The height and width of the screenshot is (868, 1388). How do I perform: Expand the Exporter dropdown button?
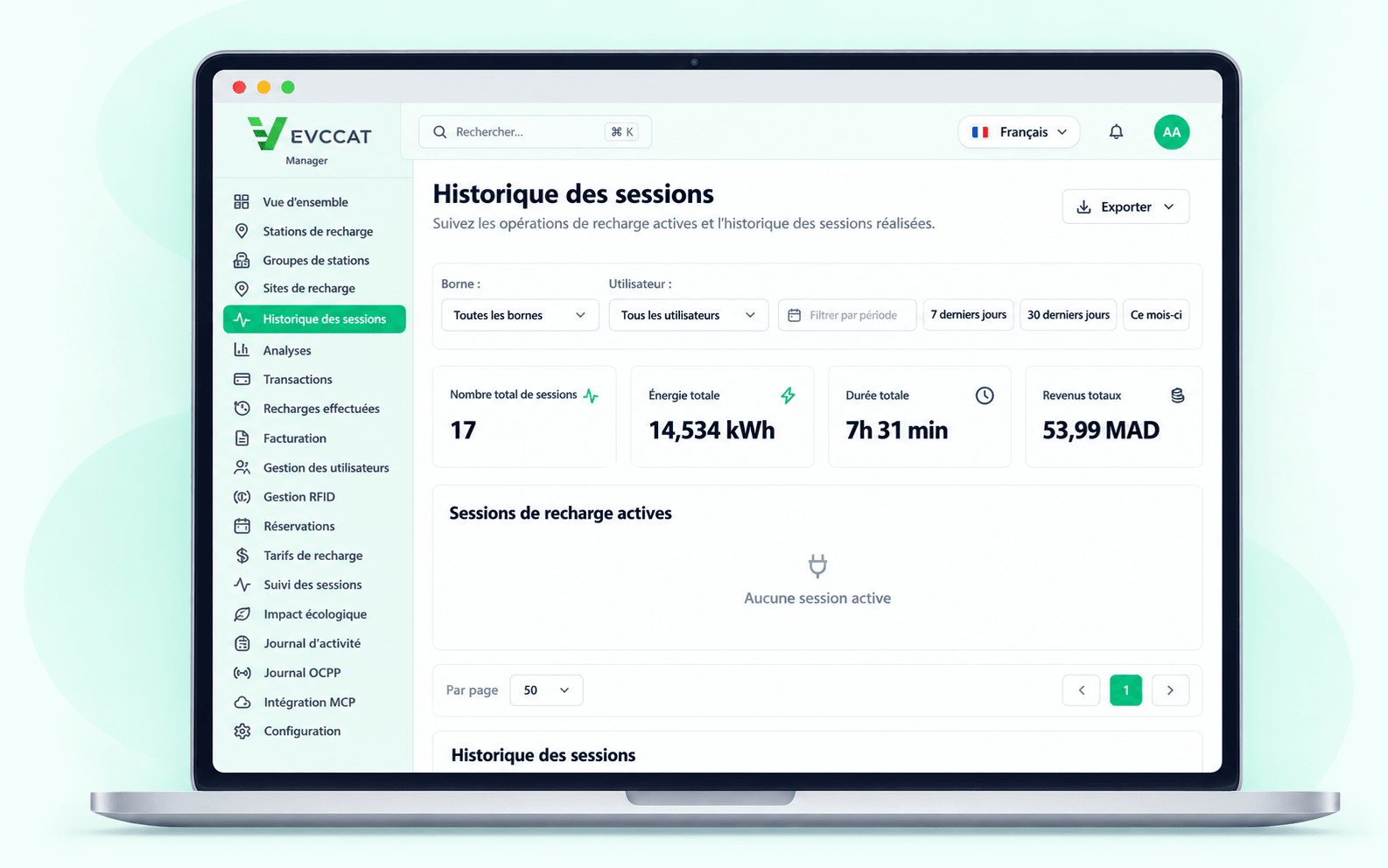pyautogui.click(x=1125, y=206)
